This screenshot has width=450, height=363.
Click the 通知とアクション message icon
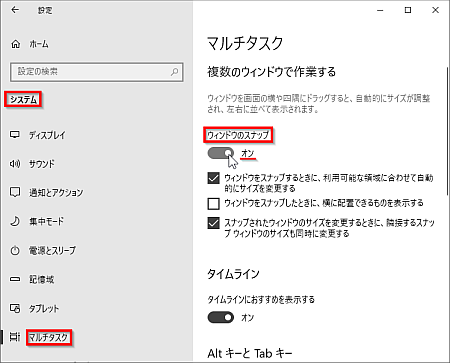(15, 192)
